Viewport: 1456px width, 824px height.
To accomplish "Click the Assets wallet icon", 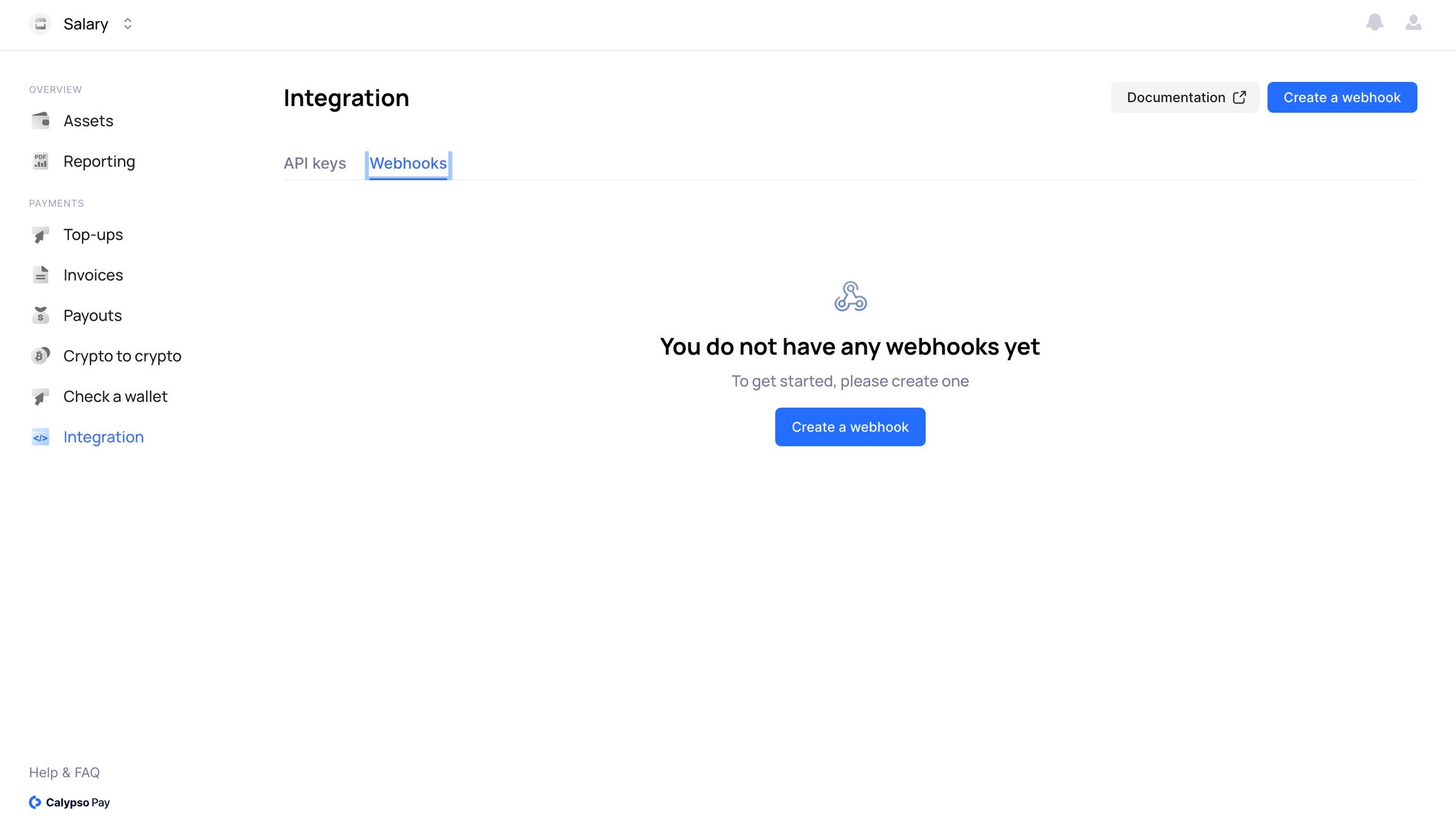I will point(40,121).
